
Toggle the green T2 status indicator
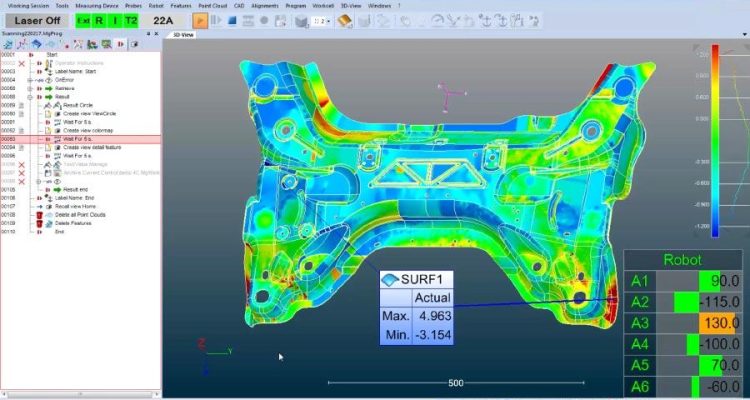pos(131,21)
